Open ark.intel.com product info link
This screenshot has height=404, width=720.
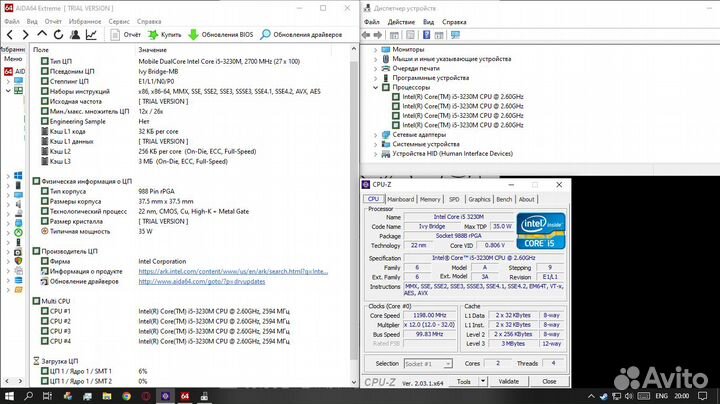233,271
